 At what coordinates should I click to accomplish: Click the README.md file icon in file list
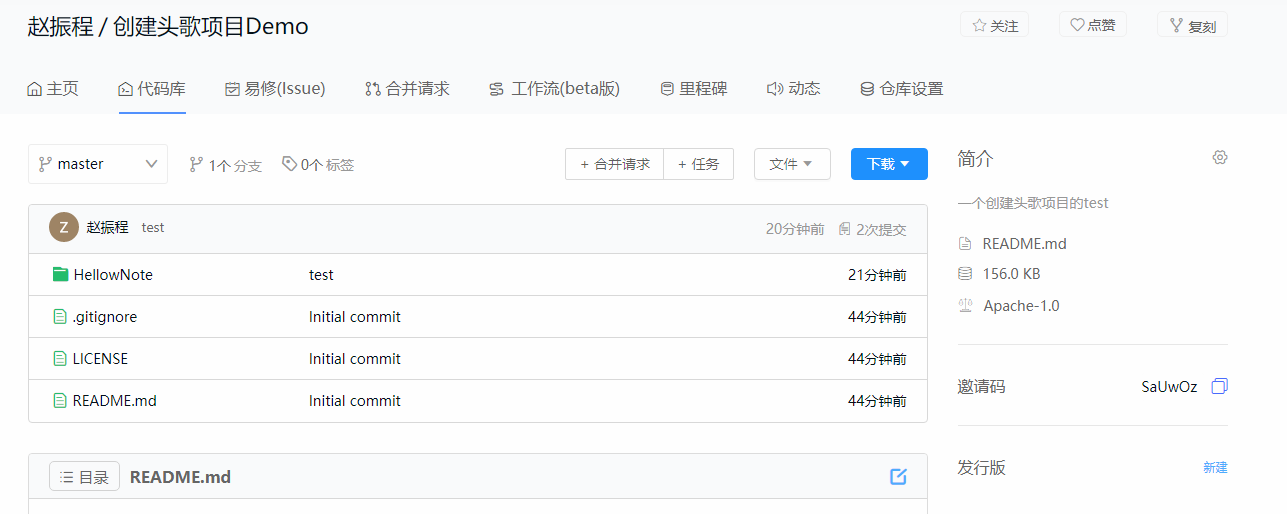pyautogui.click(x=60, y=400)
